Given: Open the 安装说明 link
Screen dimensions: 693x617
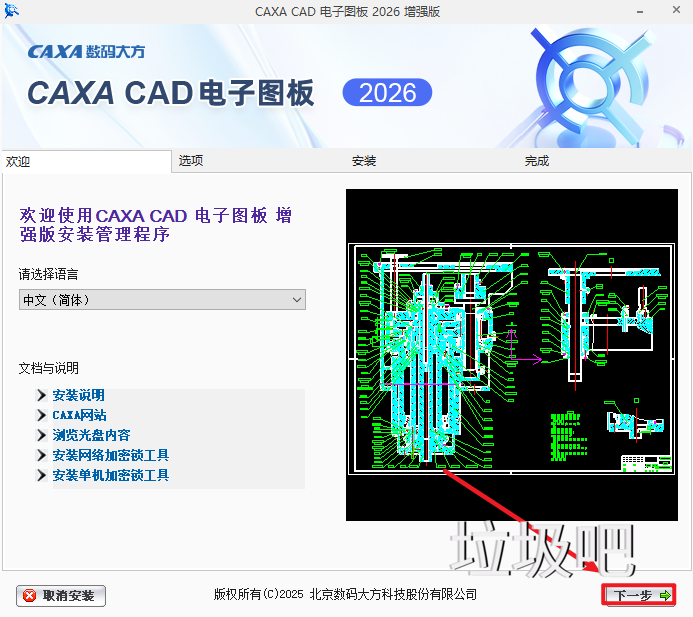Looking at the screenshot, I should pyautogui.click(x=78, y=396).
